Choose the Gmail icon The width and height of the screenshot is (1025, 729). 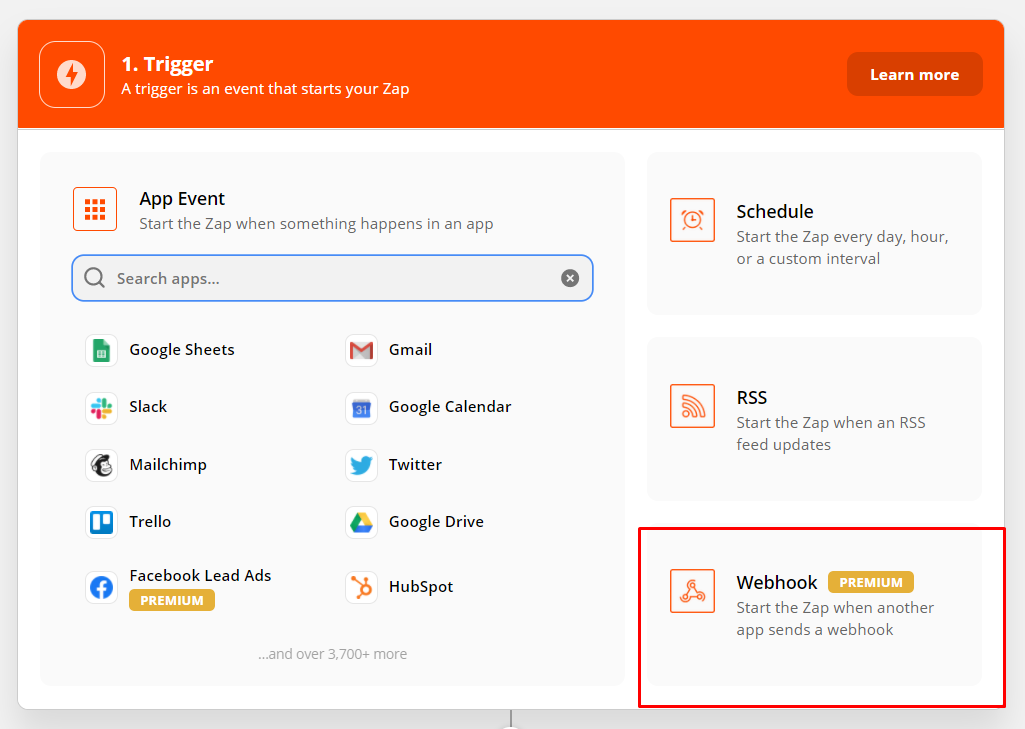(x=361, y=350)
